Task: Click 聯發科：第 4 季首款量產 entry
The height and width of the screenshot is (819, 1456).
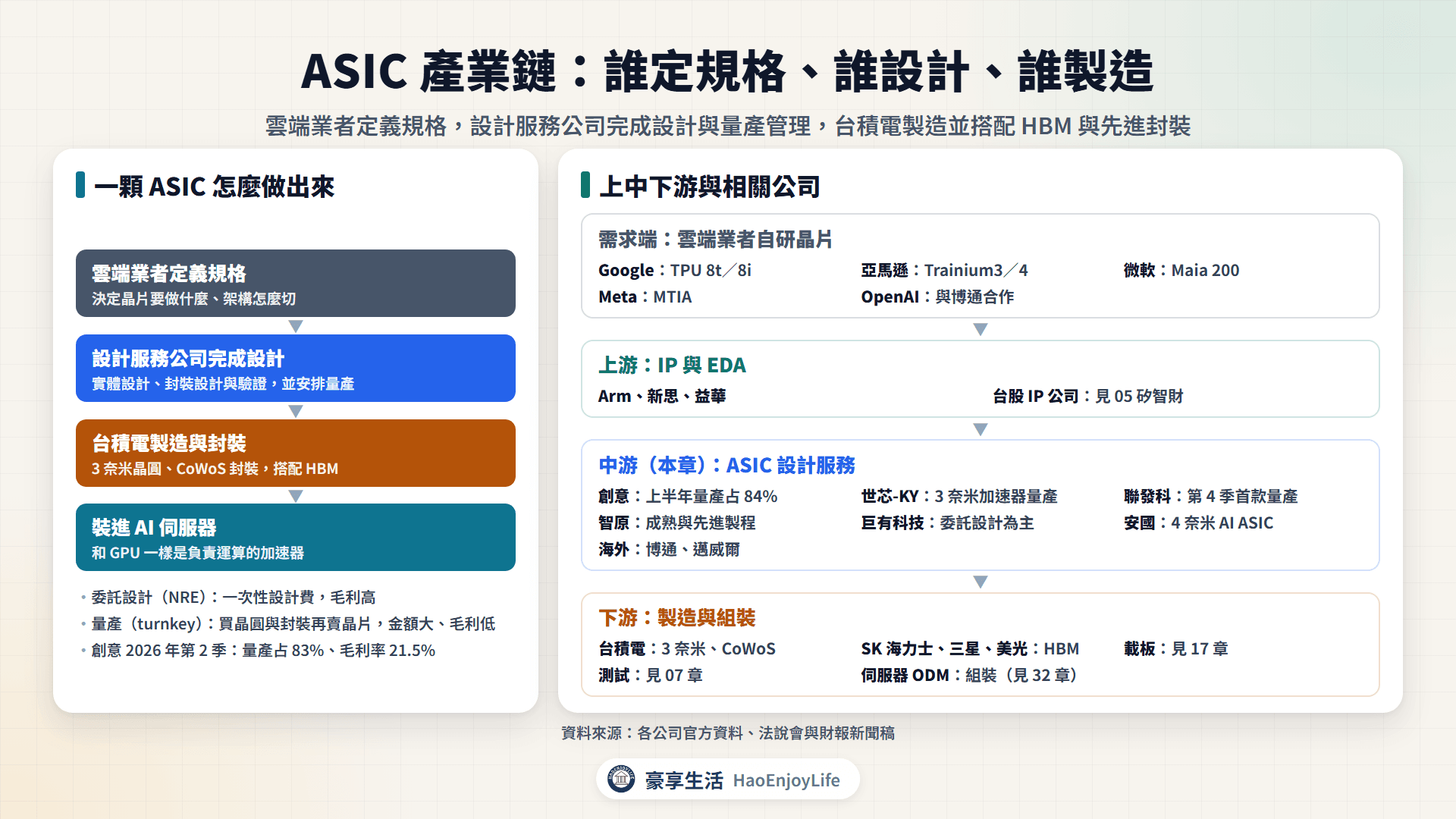Action: pos(1211,497)
